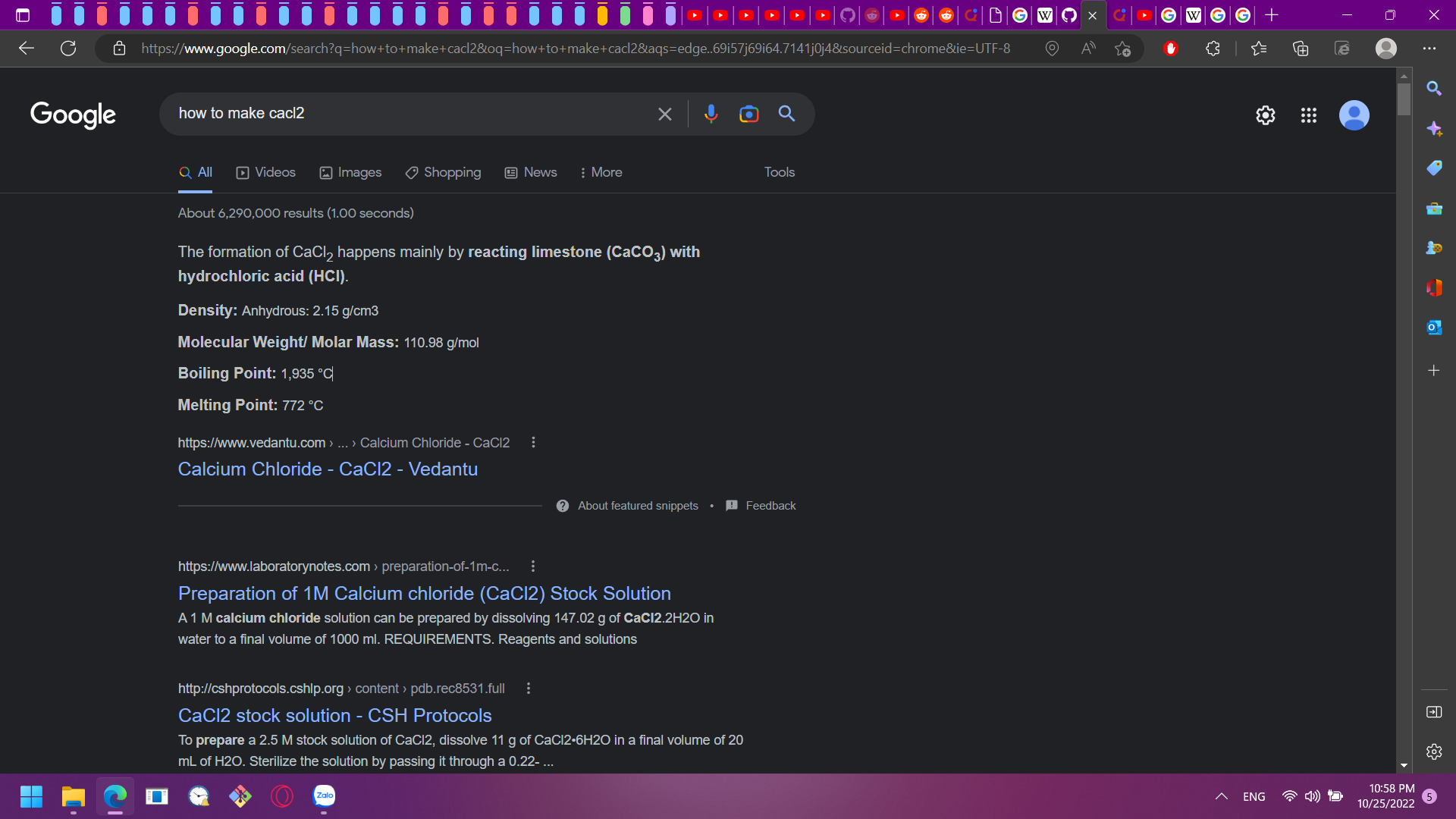Open Google Lens camera search icon

pos(748,114)
